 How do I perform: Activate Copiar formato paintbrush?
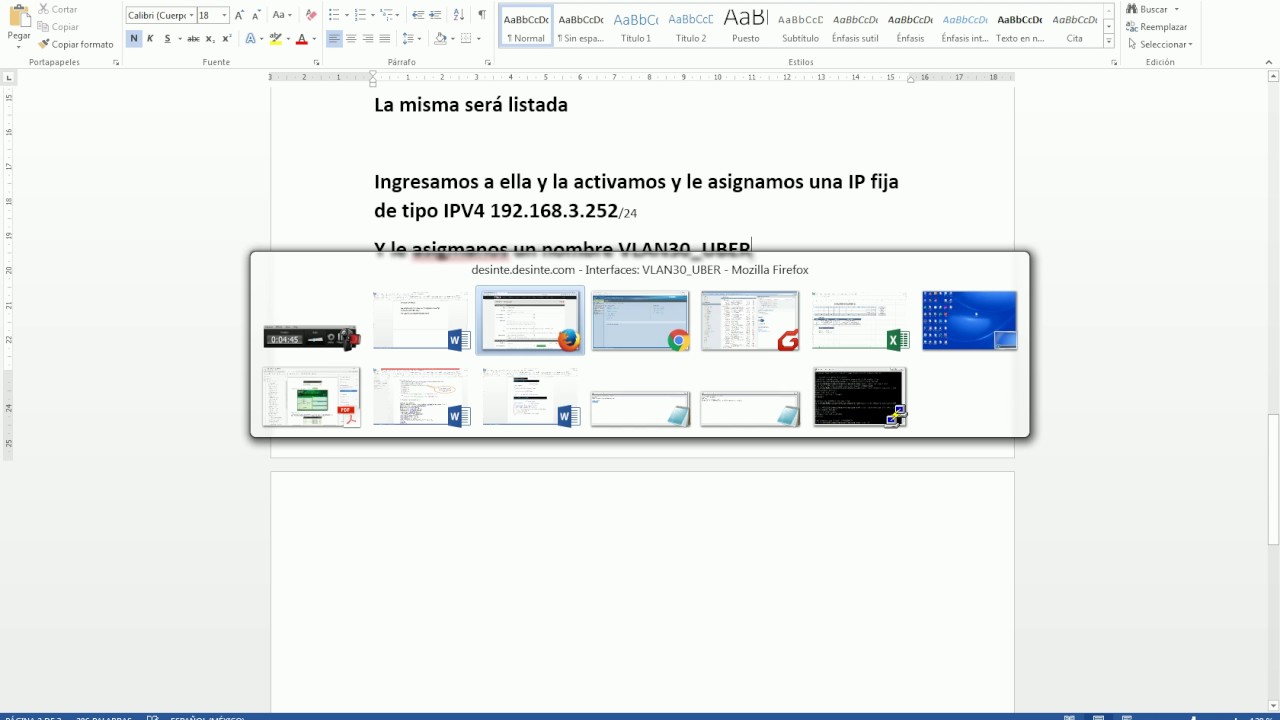[76, 44]
